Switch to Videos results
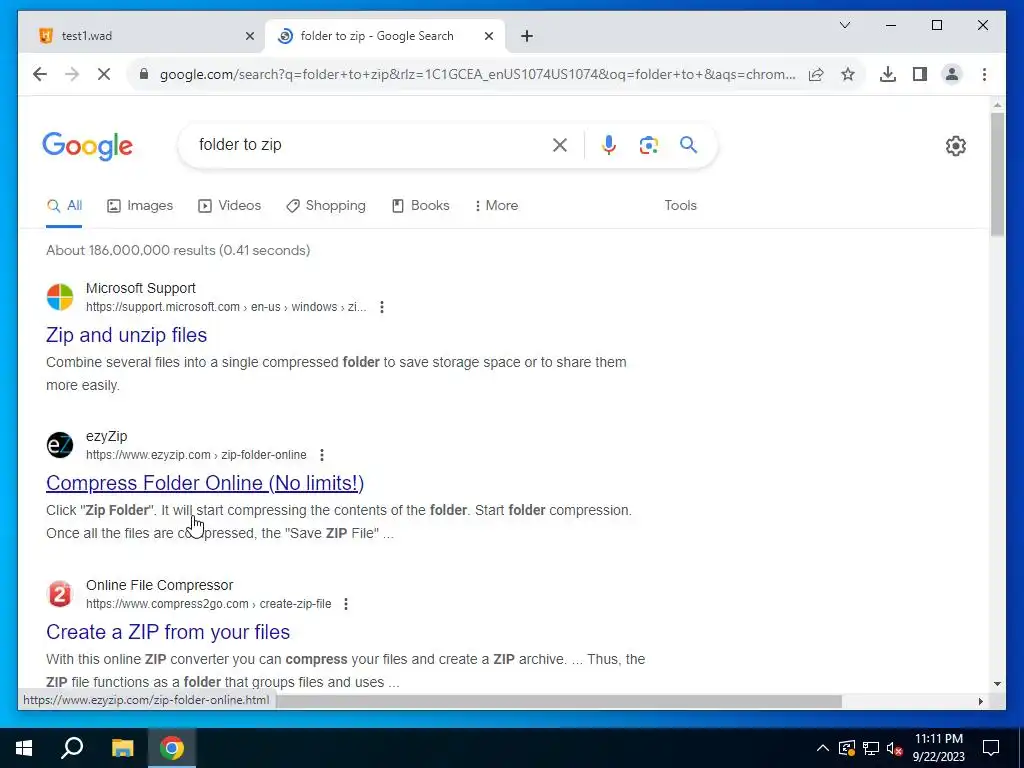Image resolution: width=1024 pixels, height=768 pixels. pos(229,205)
